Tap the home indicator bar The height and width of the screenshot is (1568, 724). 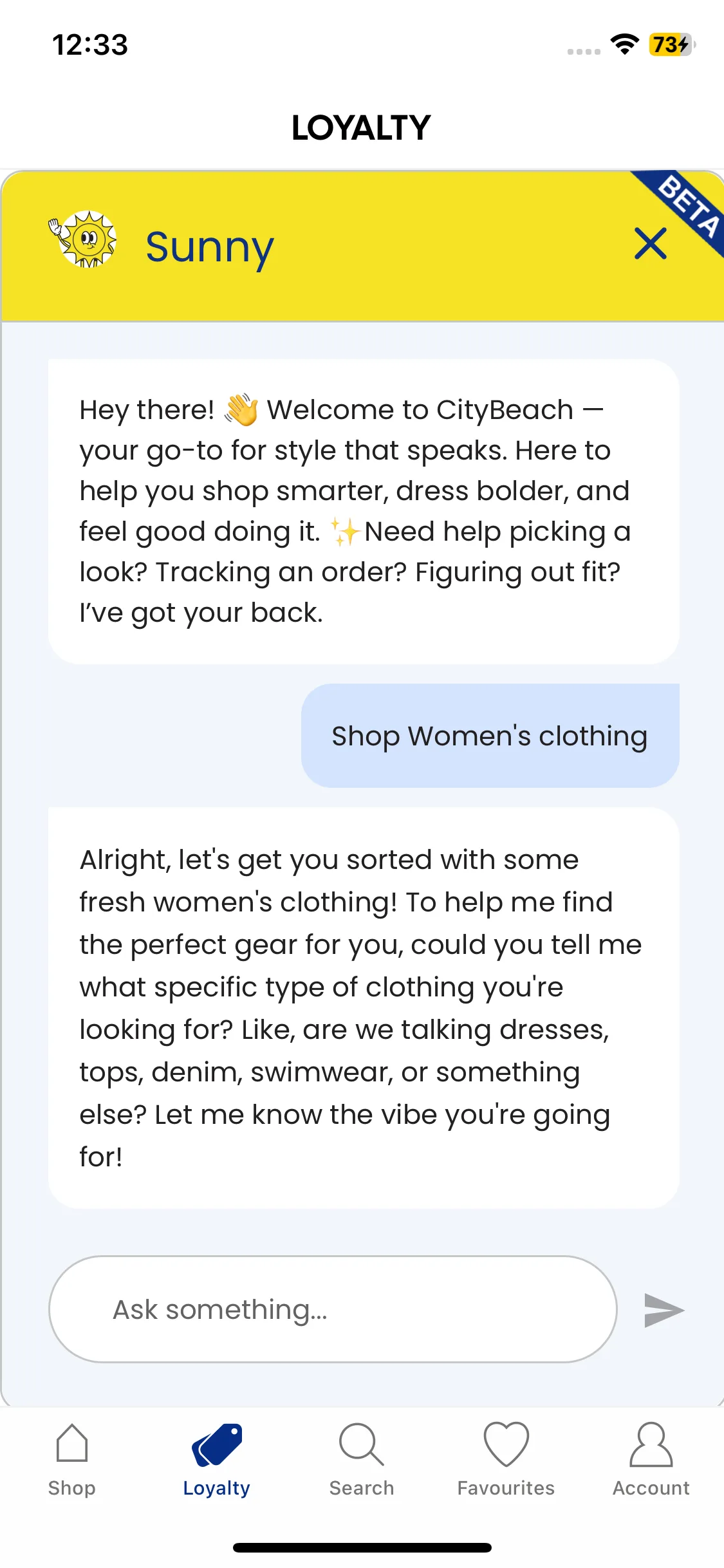point(362,1547)
